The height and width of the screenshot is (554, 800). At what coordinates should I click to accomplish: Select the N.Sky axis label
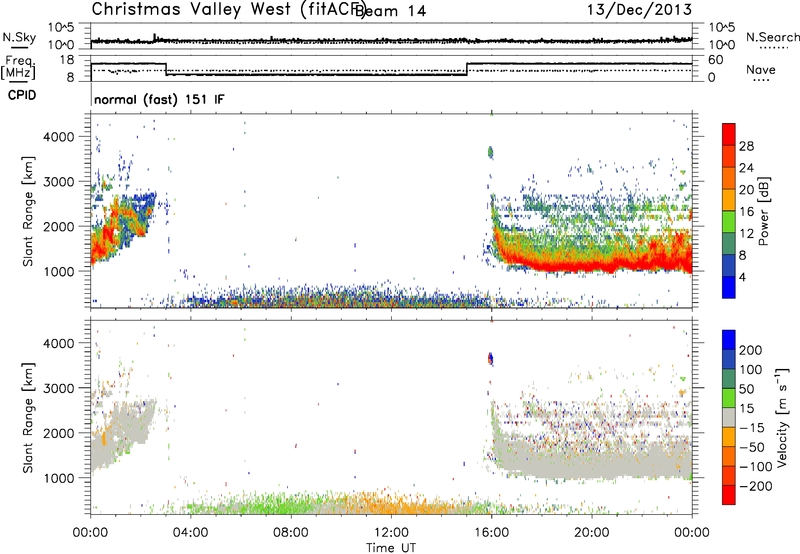pyautogui.click(x=19, y=37)
